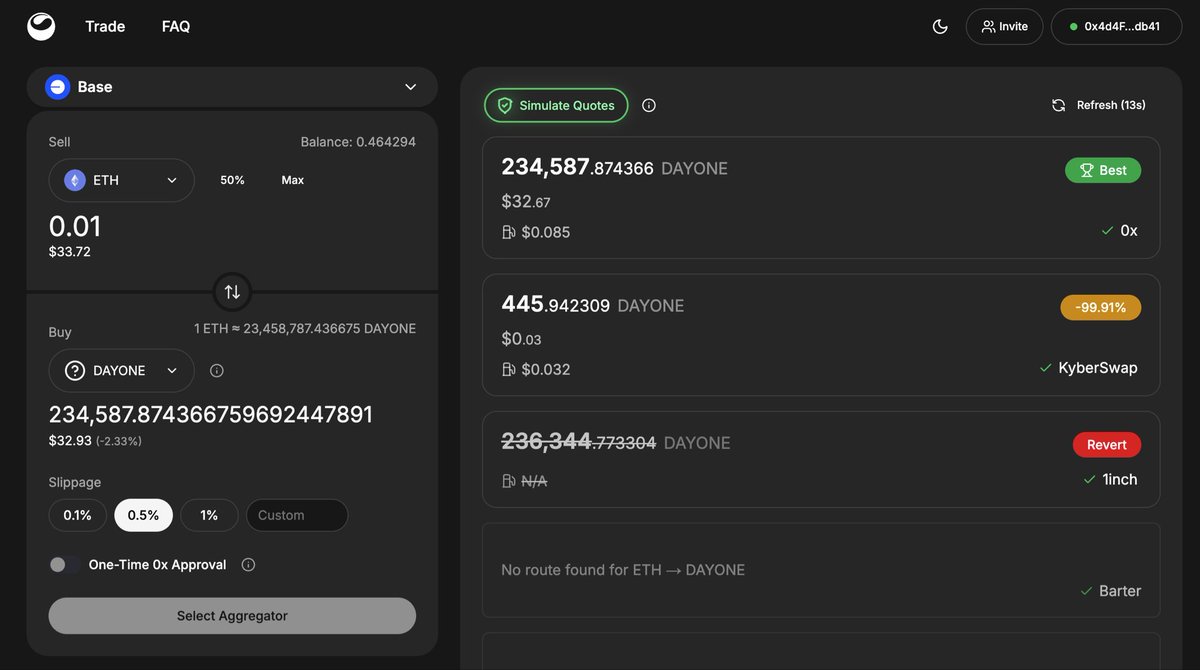
Task: Click the Ethereum icon in the sell selector
Action: coord(75,180)
